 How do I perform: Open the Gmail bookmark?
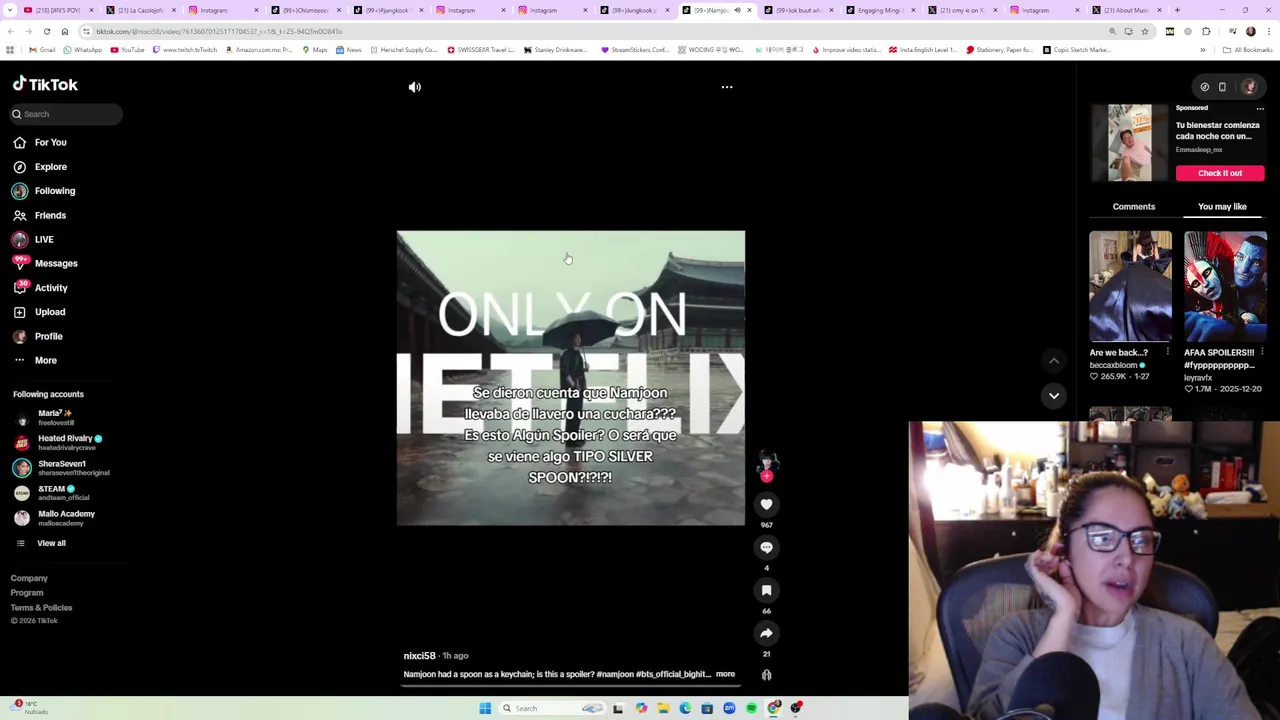[x=42, y=50]
